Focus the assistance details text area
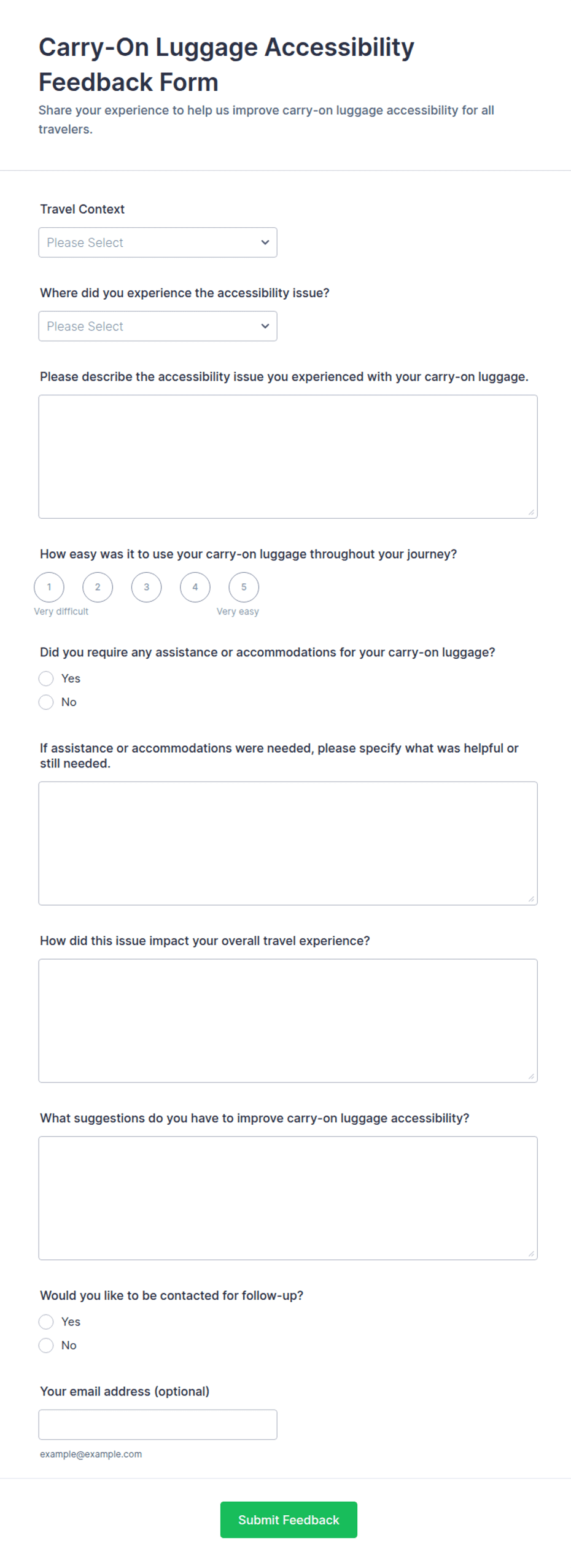Screen dimensions: 571x1568 pyautogui.click(x=288, y=843)
